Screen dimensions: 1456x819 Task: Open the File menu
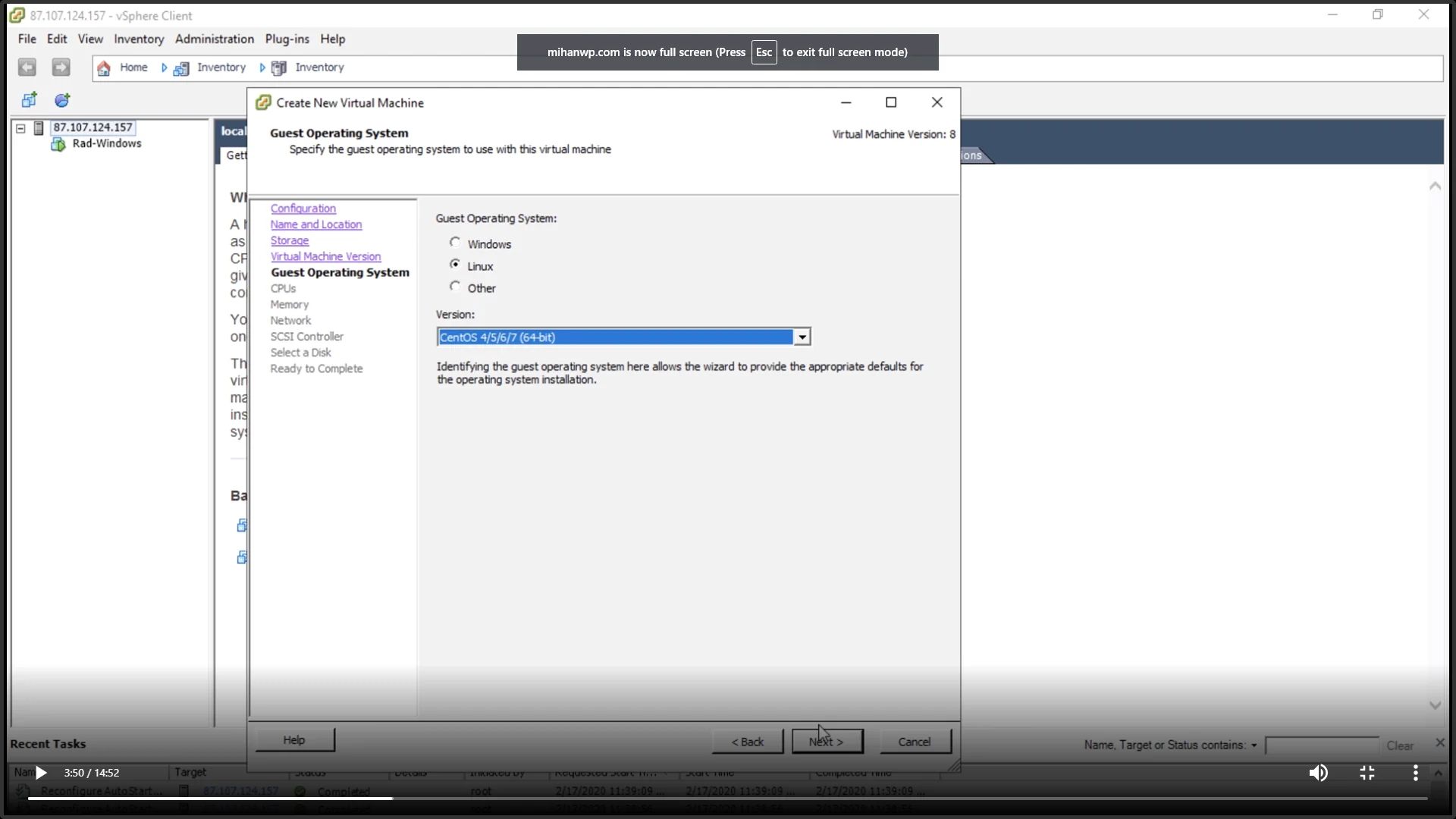(x=27, y=39)
